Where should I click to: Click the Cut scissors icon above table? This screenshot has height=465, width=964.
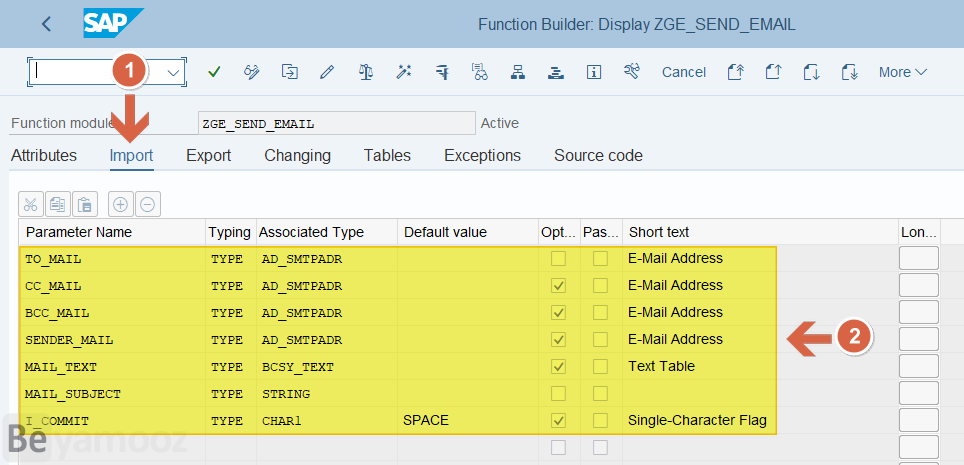[31, 204]
